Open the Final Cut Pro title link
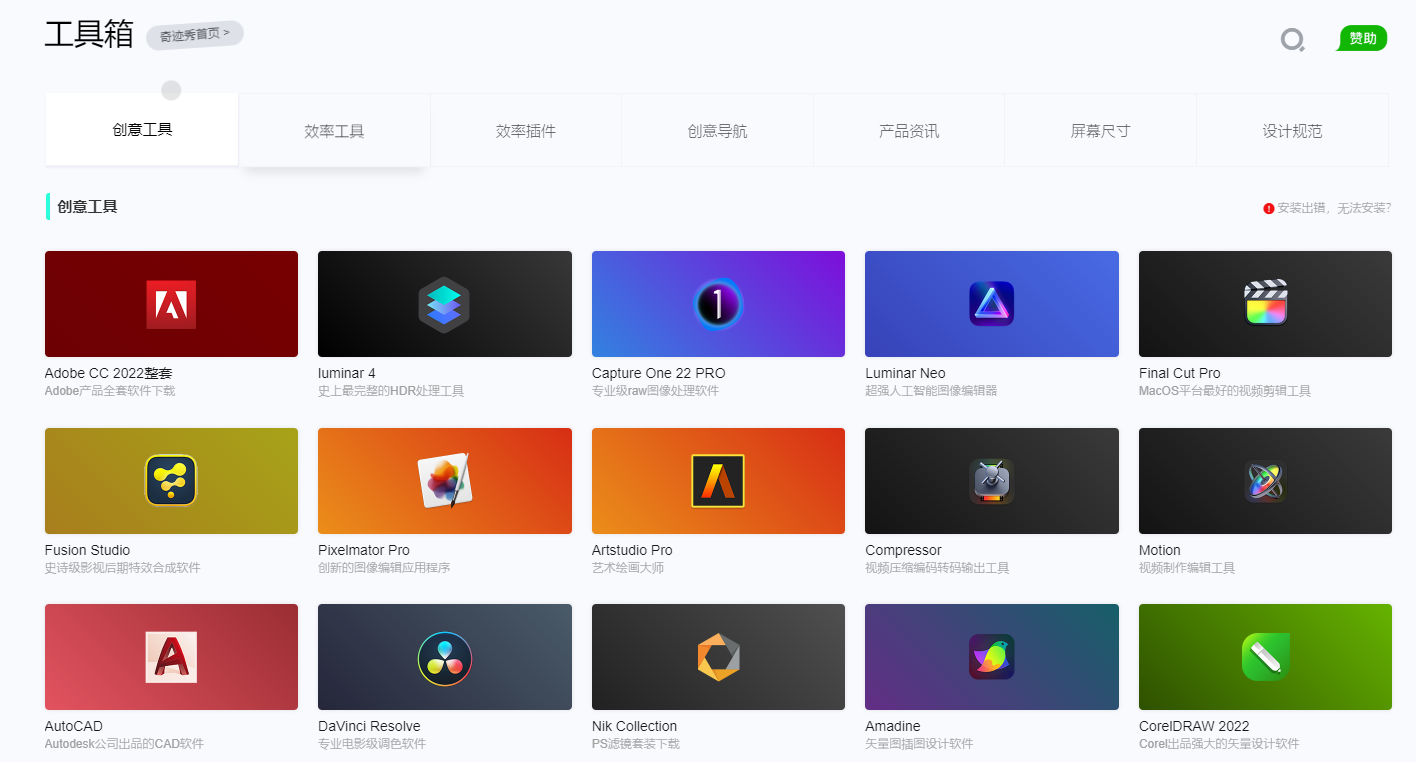 tap(1180, 373)
